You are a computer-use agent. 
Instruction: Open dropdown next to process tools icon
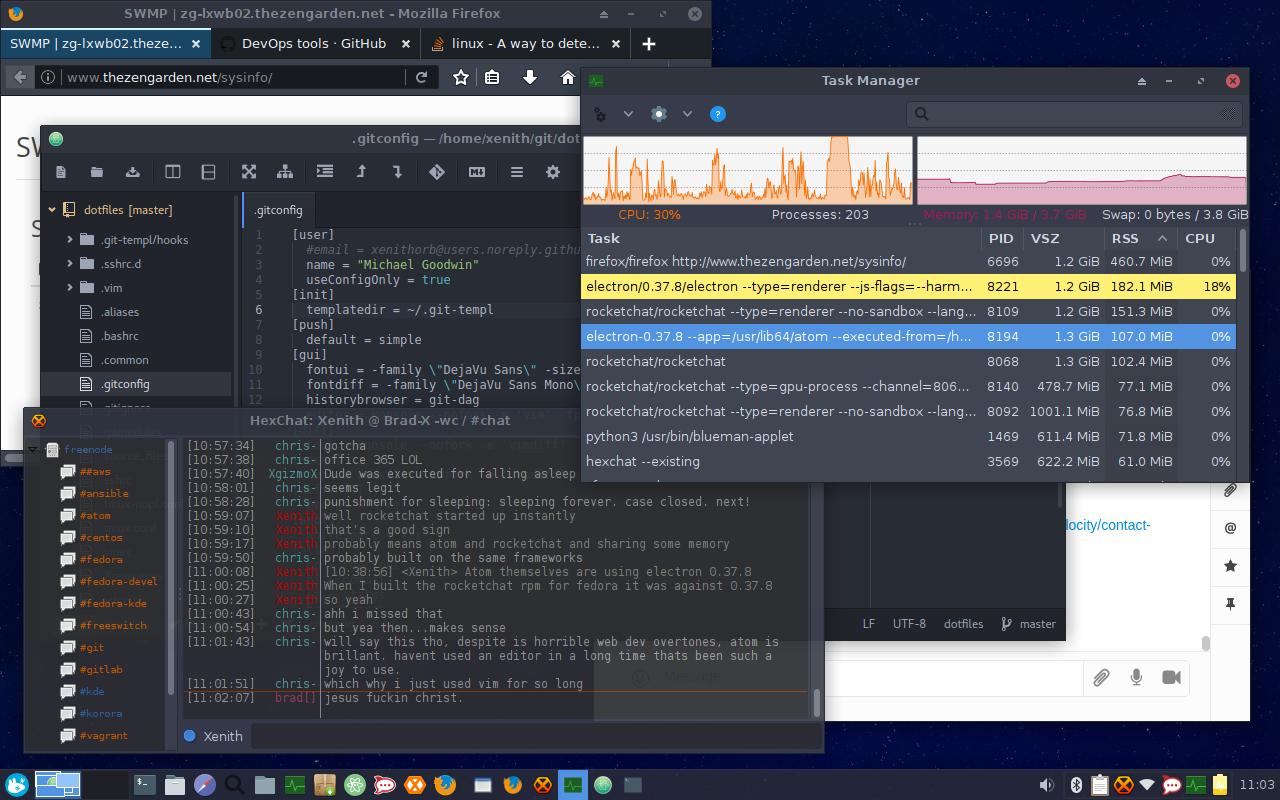coord(628,114)
